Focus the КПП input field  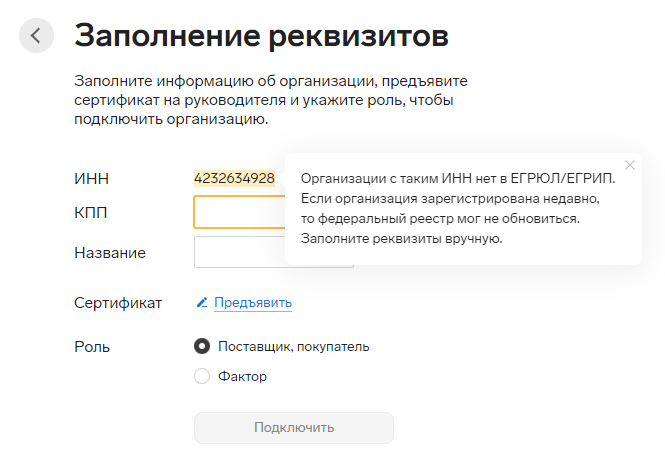click(240, 212)
